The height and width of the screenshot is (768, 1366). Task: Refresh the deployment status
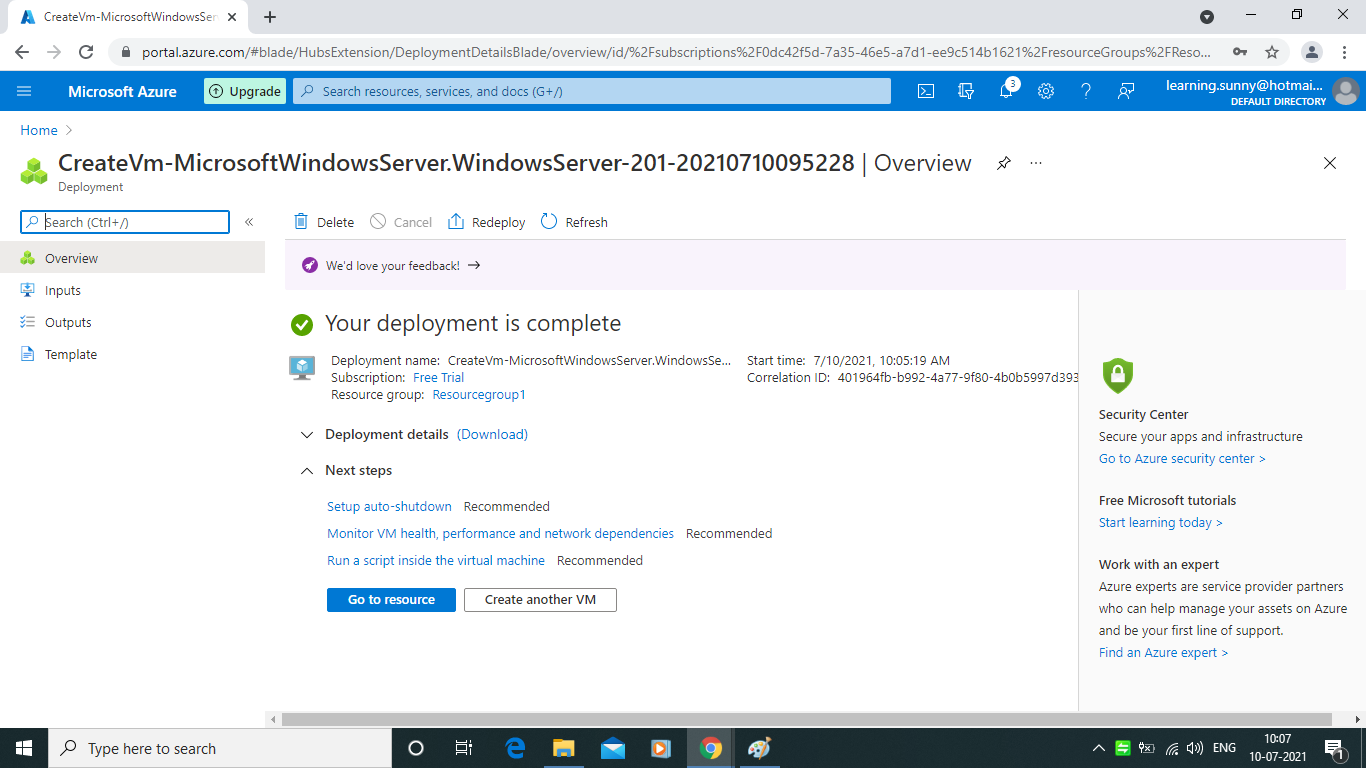(x=573, y=221)
